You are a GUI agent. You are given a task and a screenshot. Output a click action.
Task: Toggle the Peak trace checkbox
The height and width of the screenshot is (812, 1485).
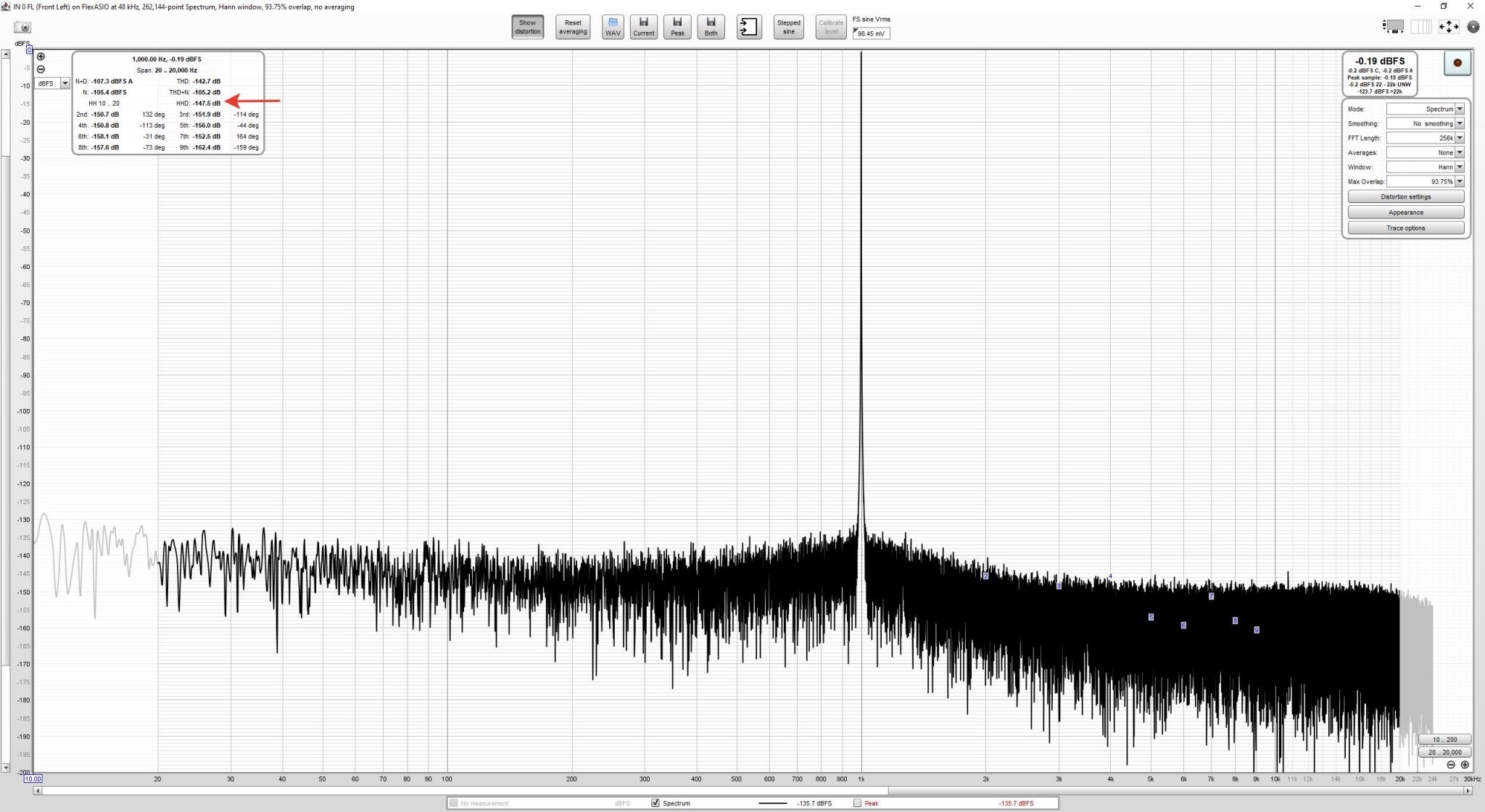tap(857, 803)
